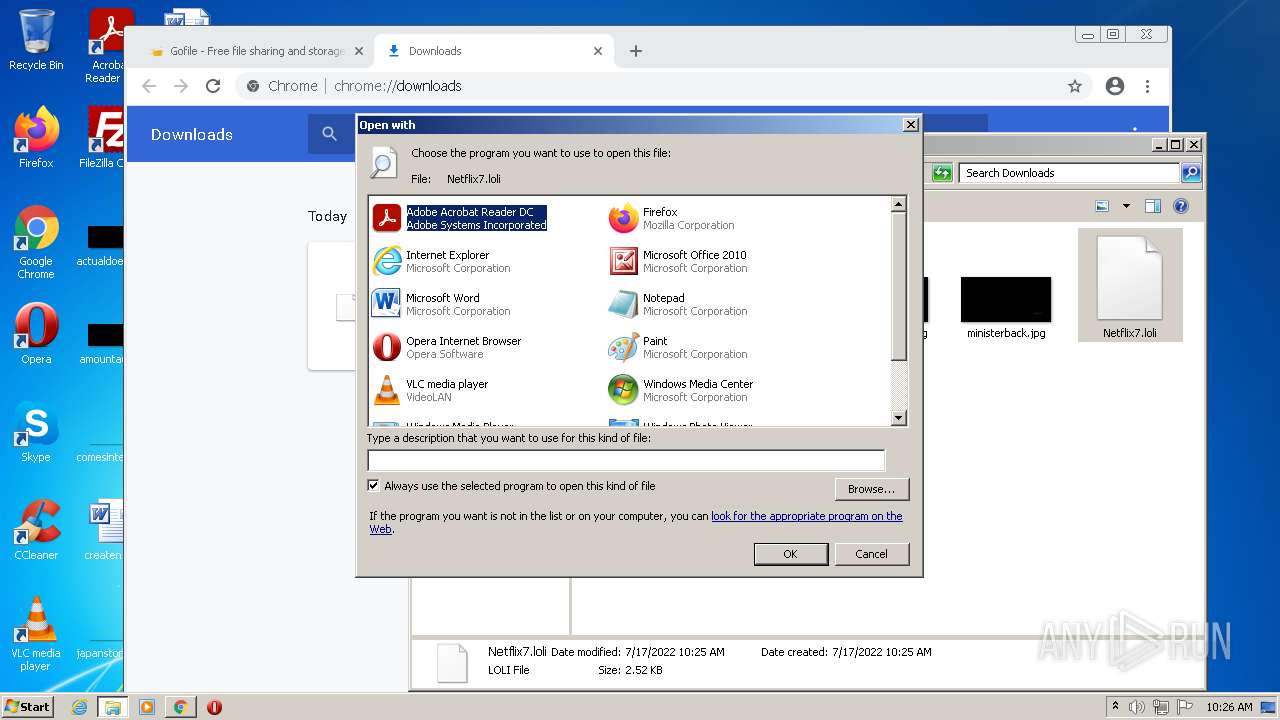Click the Browse... button
This screenshot has height=720, width=1280.
871,489
